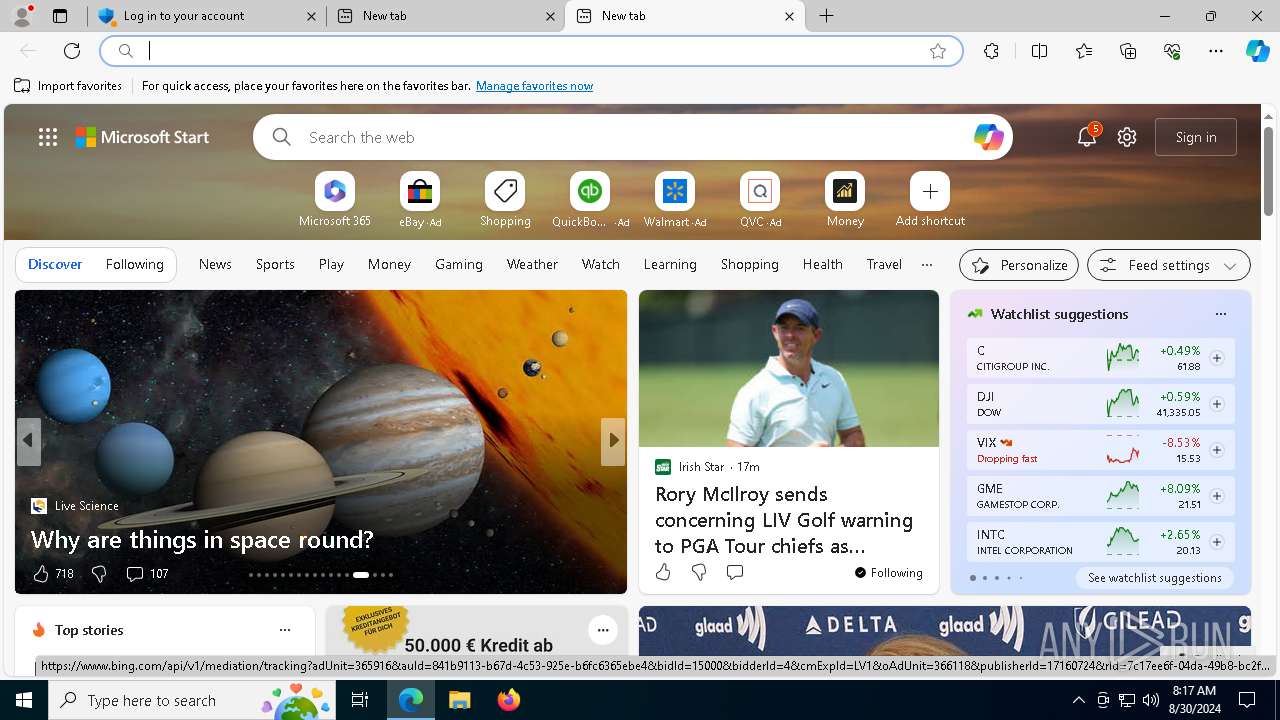
Task: Go to previous carousel story
Action: point(28,441)
